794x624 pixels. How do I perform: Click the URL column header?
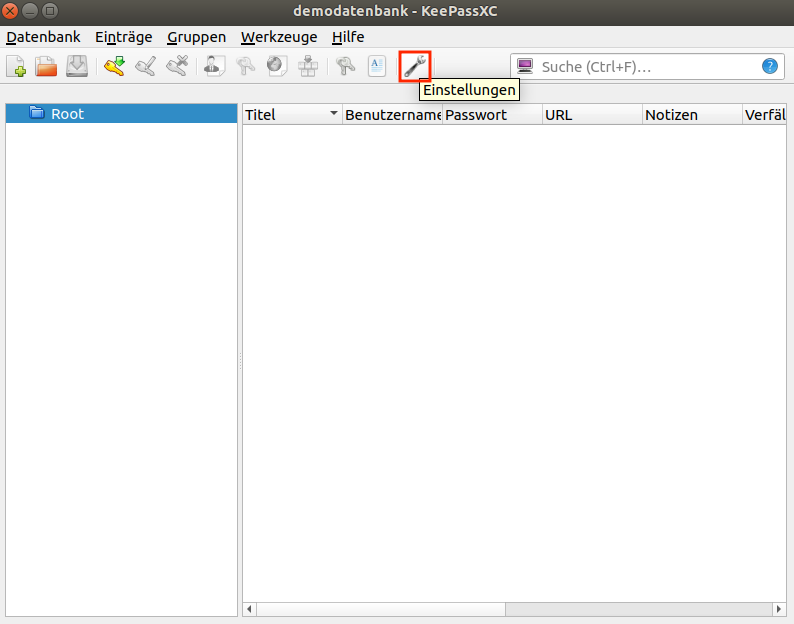(590, 114)
